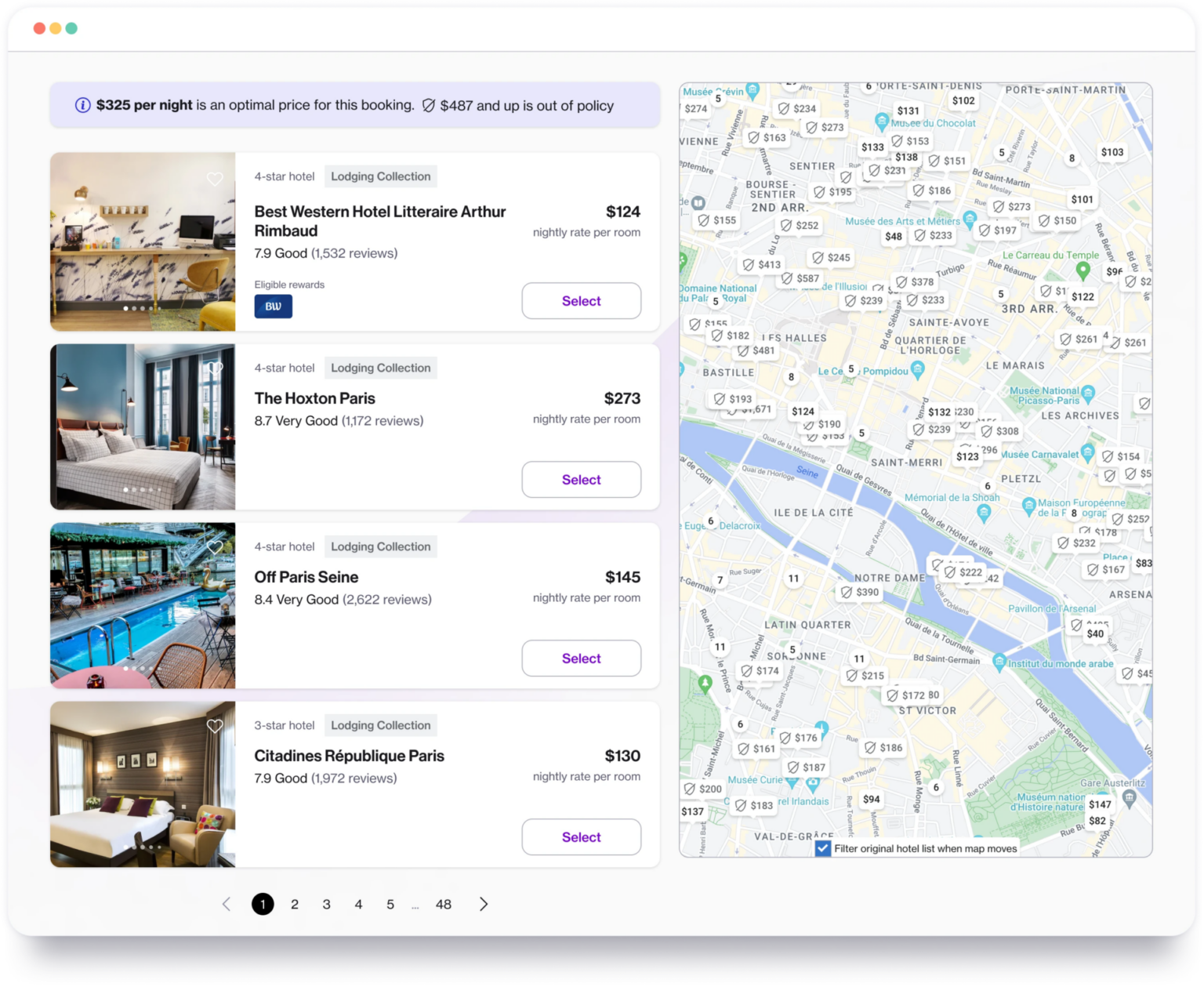Screen dimensions: 1204x987
Task: Click the out-of-policy icon beside $487
Action: [x=428, y=105]
